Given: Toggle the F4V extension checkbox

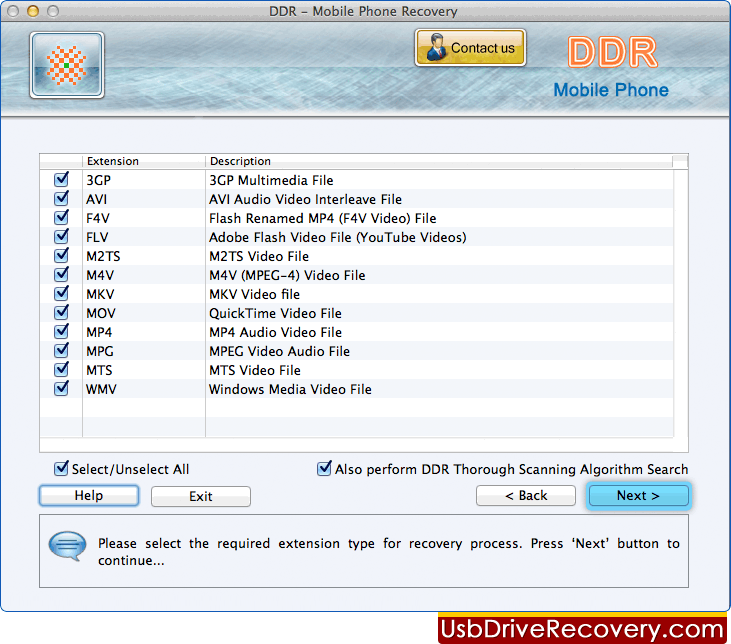Looking at the screenshot, I should pyautogui.click(x=61, y=218).
